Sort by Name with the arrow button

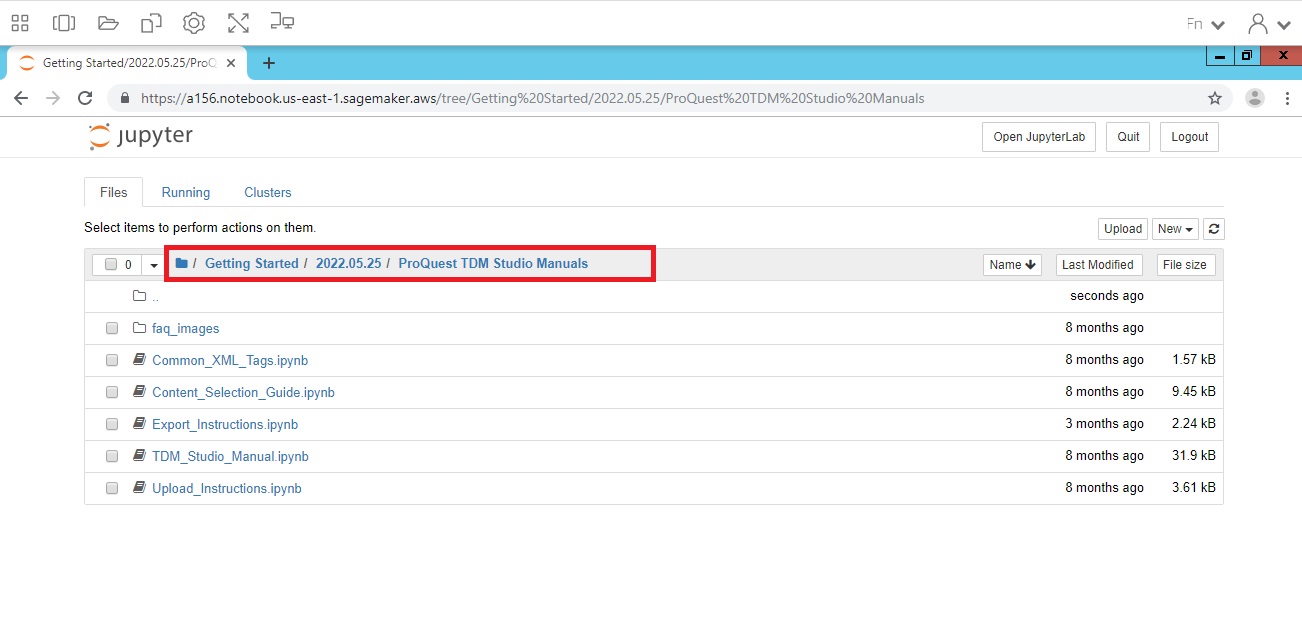[x=1012, y=265]
